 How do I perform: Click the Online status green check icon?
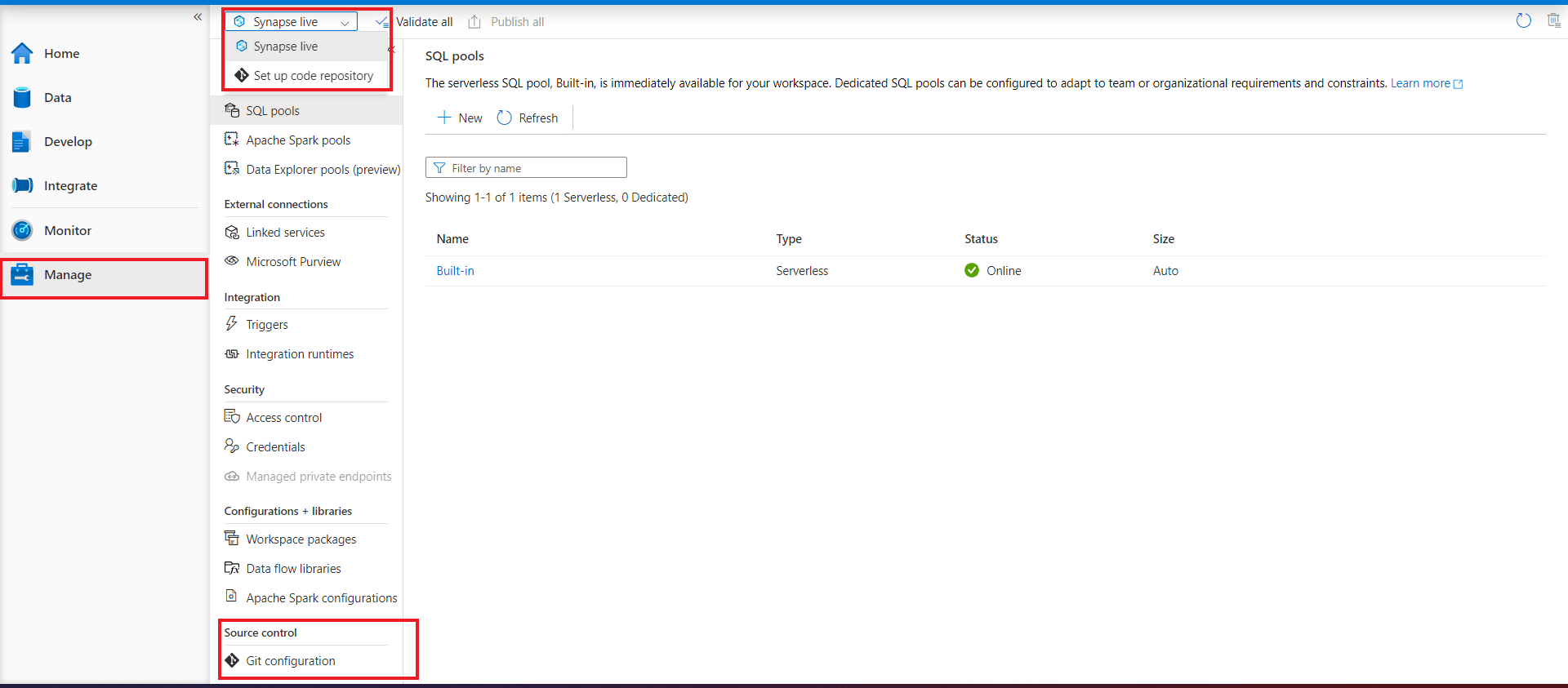point(972,271)
